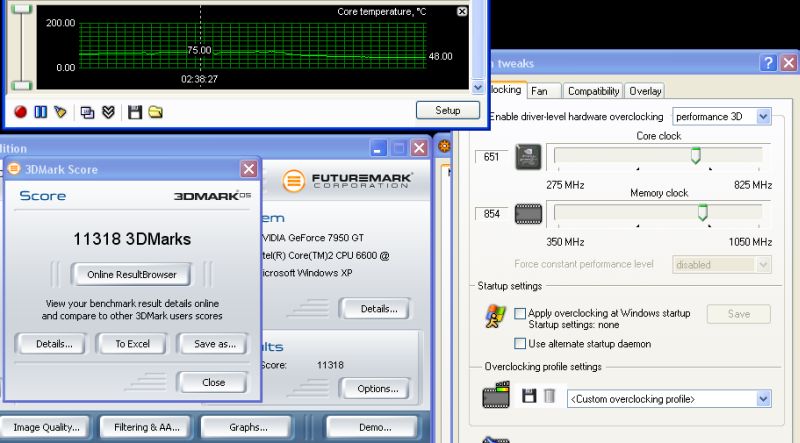Click the memory clock value field 854
Screen dimensions: 800x443
491,214
